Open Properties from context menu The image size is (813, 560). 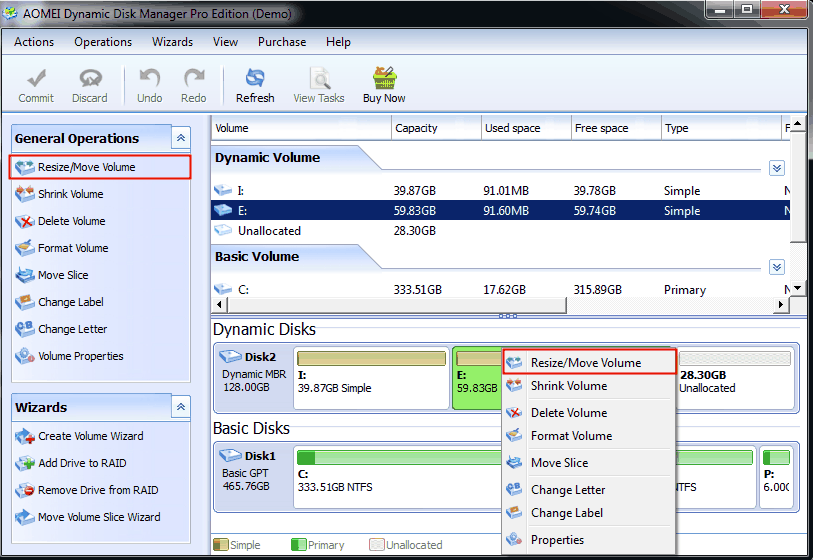click(590, 539)
